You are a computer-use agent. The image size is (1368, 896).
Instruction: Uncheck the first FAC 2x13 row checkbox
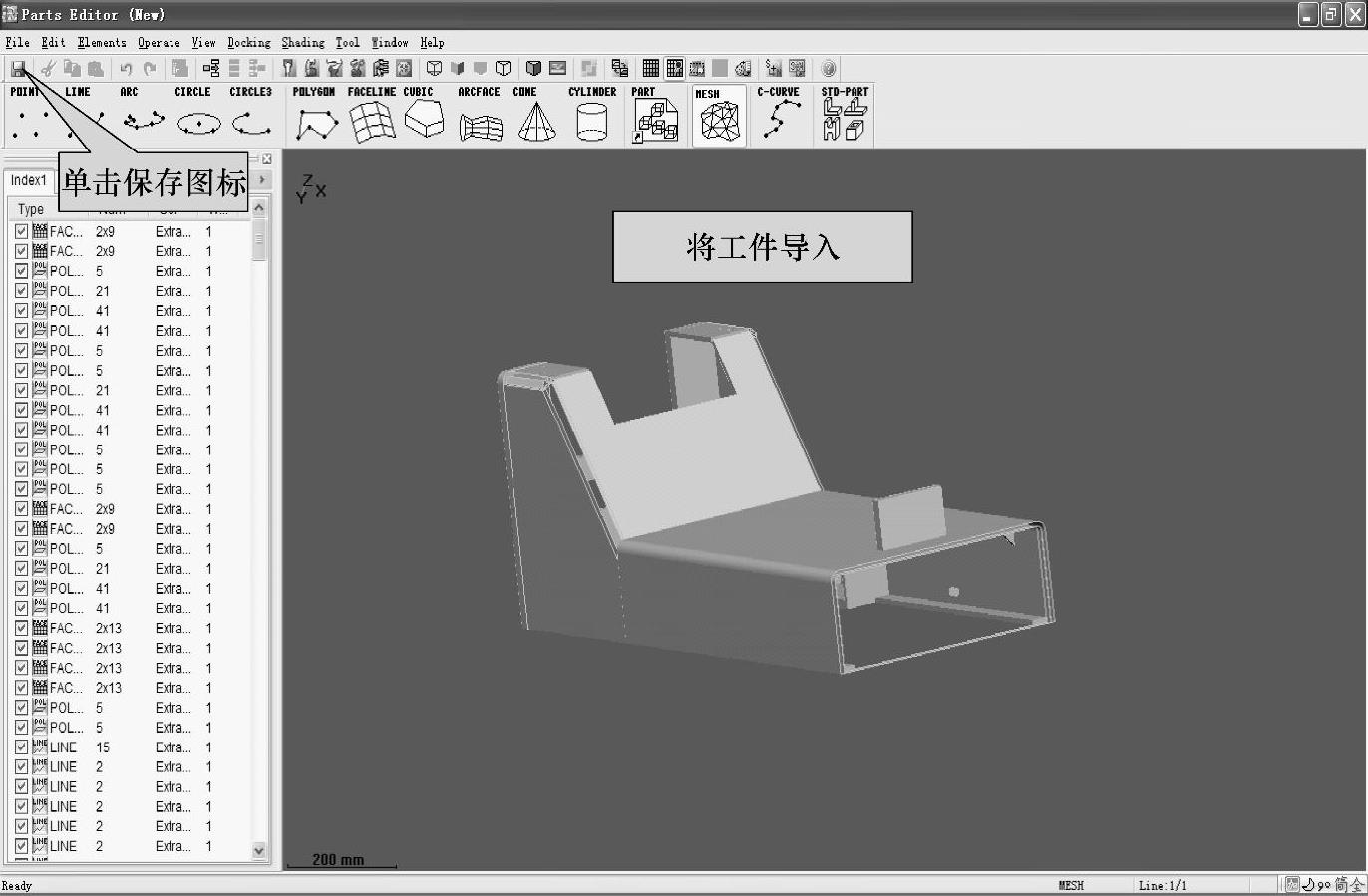click(21, 628)
